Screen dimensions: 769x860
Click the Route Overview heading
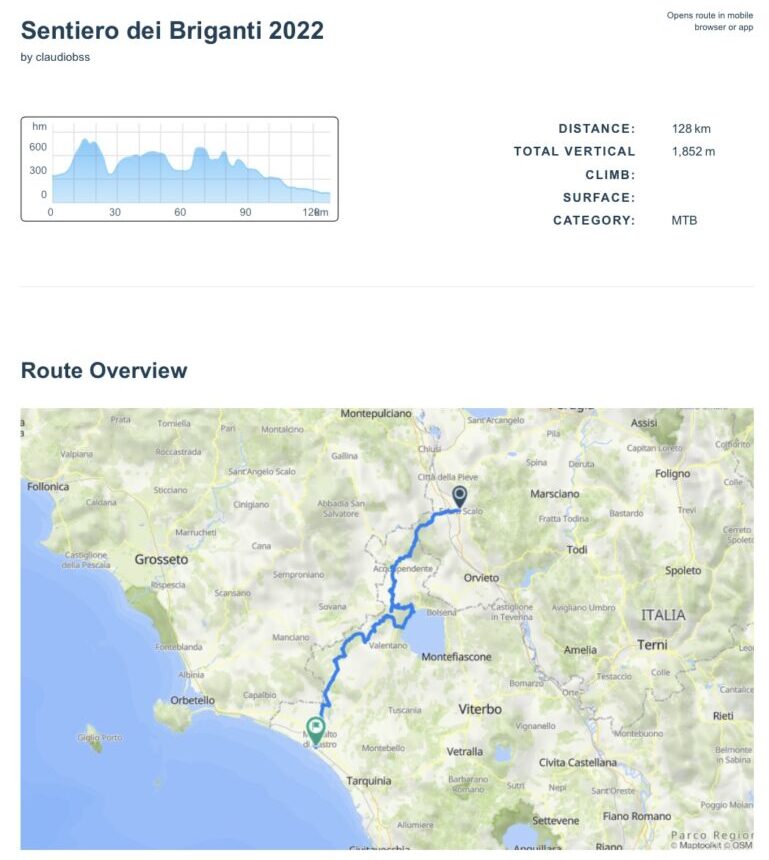point(104,370)
